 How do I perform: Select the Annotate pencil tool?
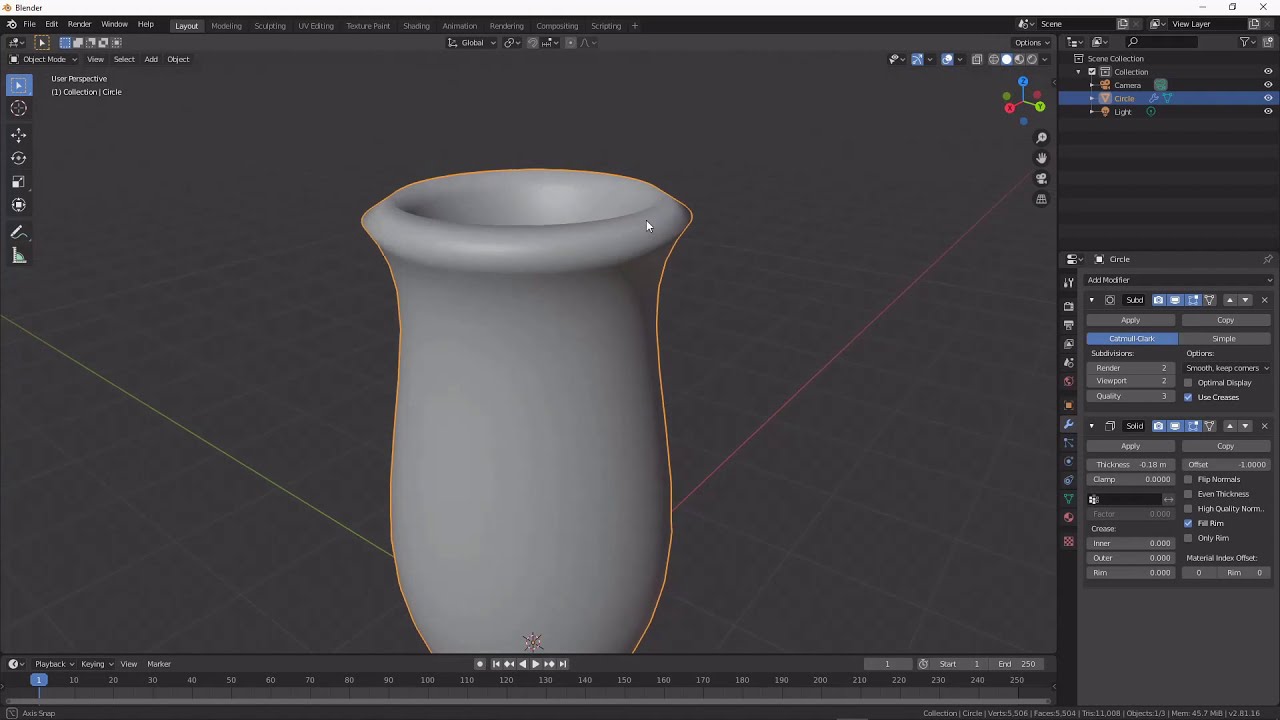18,232
